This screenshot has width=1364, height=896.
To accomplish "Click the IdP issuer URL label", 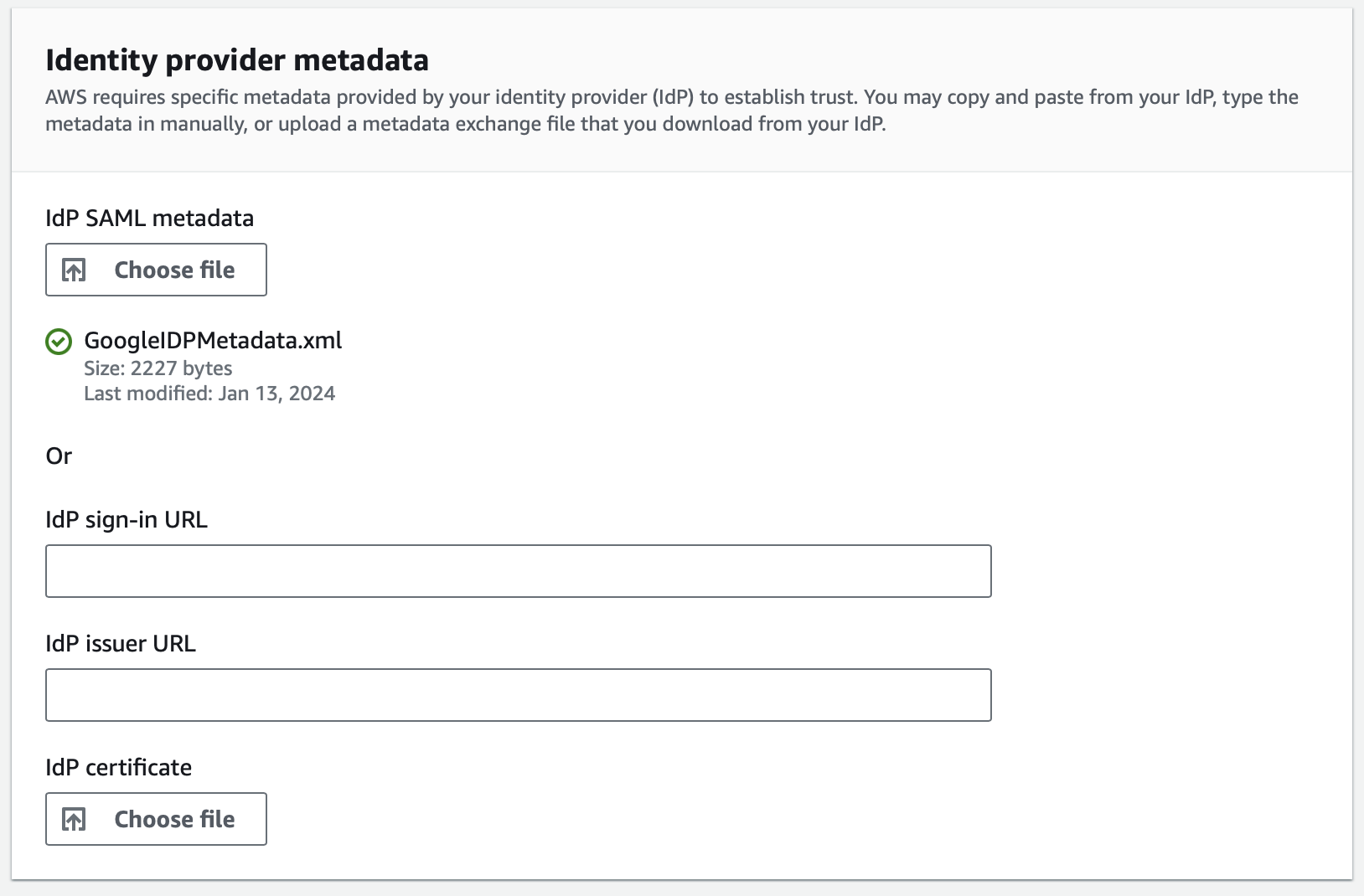I will [x=121, y=643].
